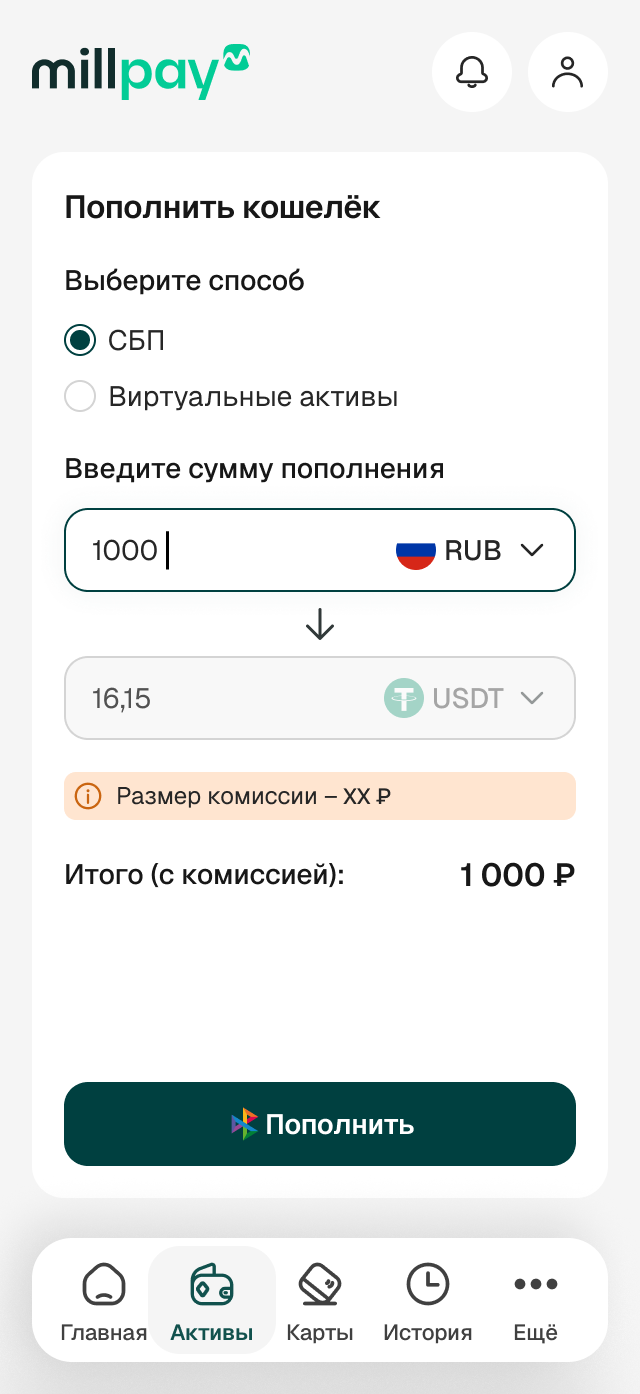Click the millpay logo
The height and width of the screenshot is (1394, 640).
[140, 71]
